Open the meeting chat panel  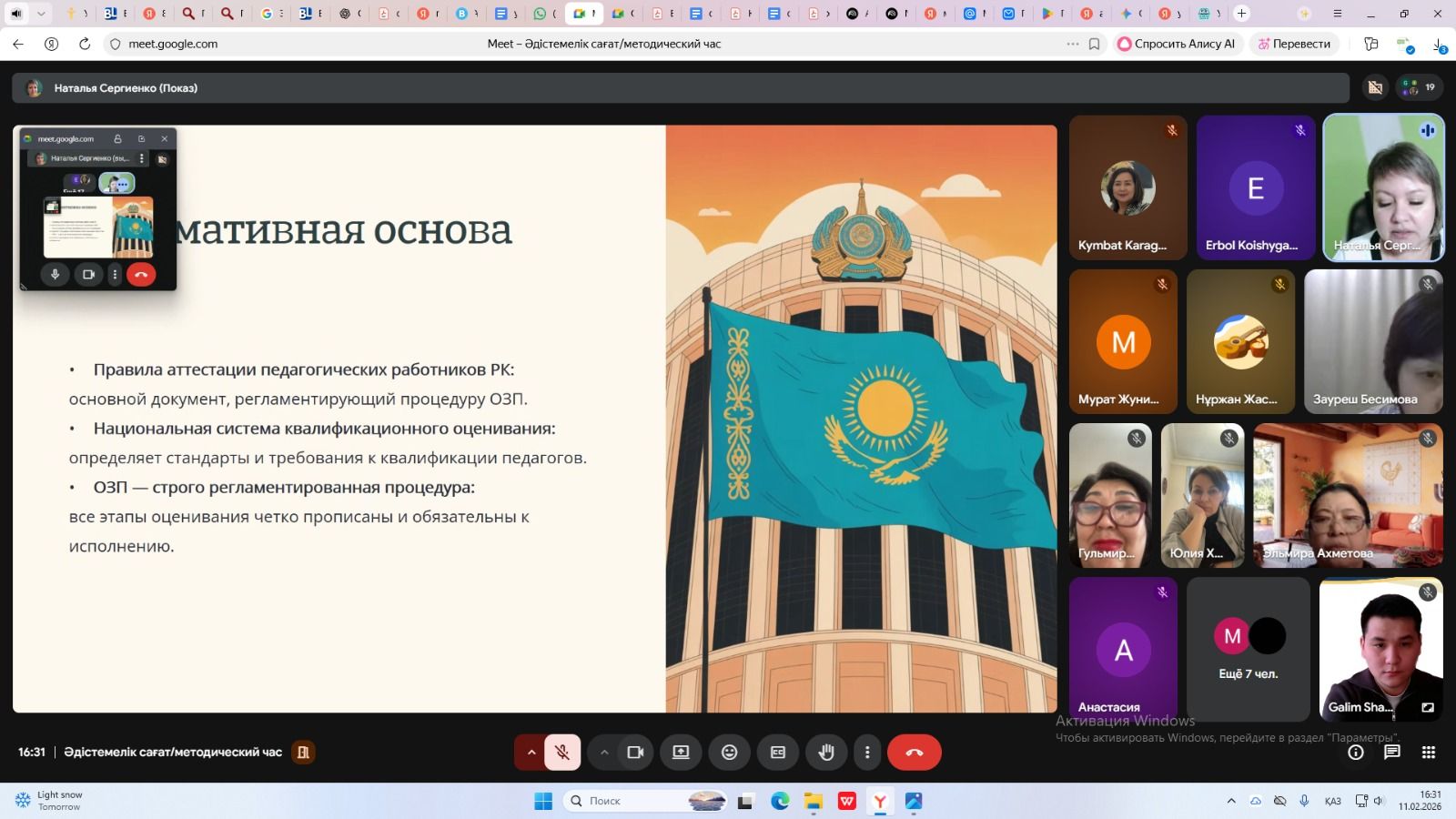[1391, 753]
